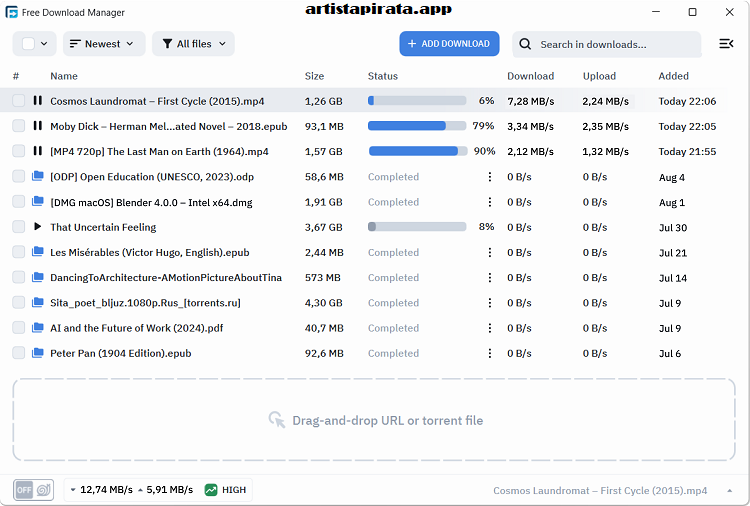The width and height of the screenshot is (750, 506).
Task: Click Cosmos Laundromat name in bottom bar
Action: click(x=600, y=491)
